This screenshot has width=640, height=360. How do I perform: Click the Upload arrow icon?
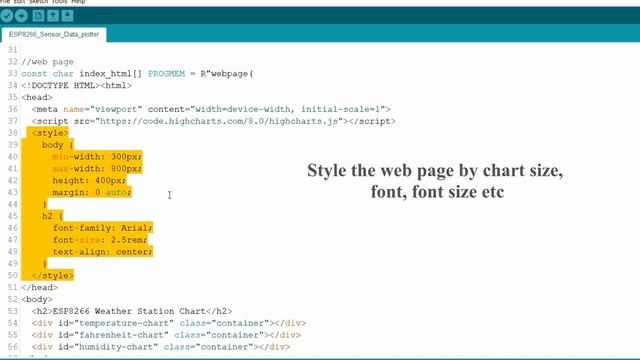coord(21,16)
